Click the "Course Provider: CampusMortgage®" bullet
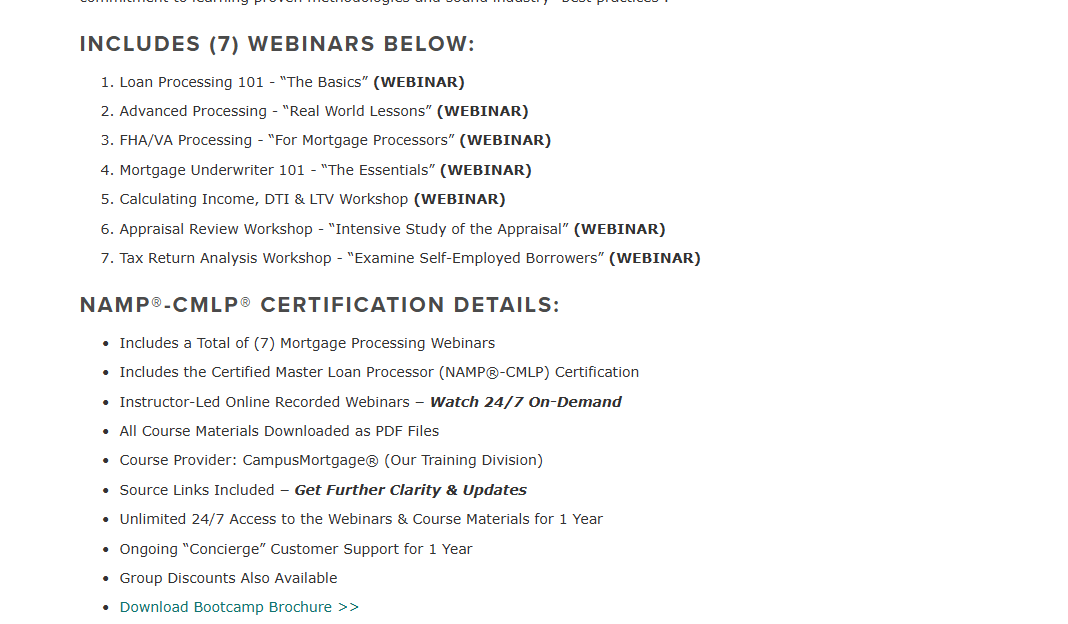 pos(331,461)
